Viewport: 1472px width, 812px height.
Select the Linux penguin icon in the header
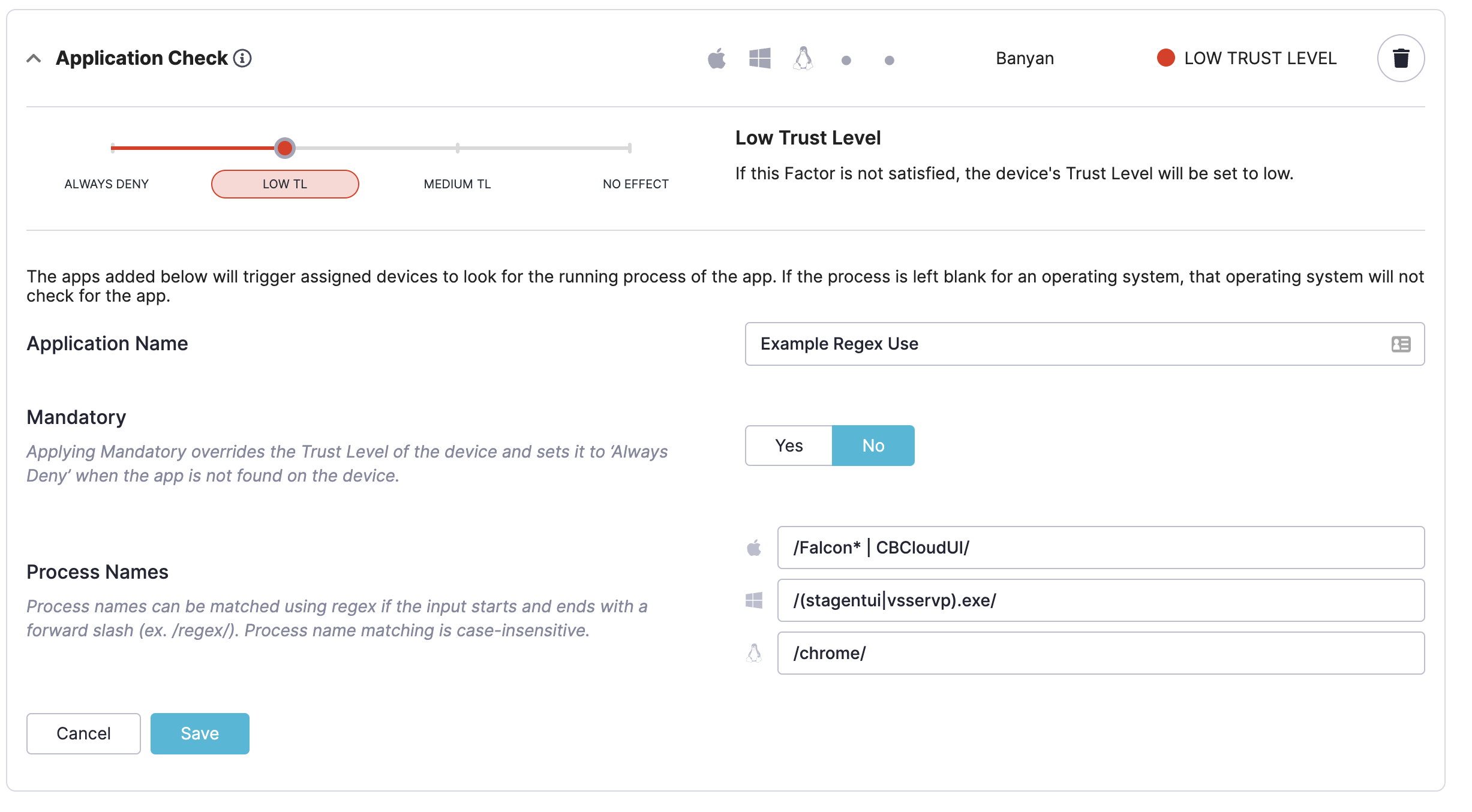pyautogui.click(x=804, y=58)
